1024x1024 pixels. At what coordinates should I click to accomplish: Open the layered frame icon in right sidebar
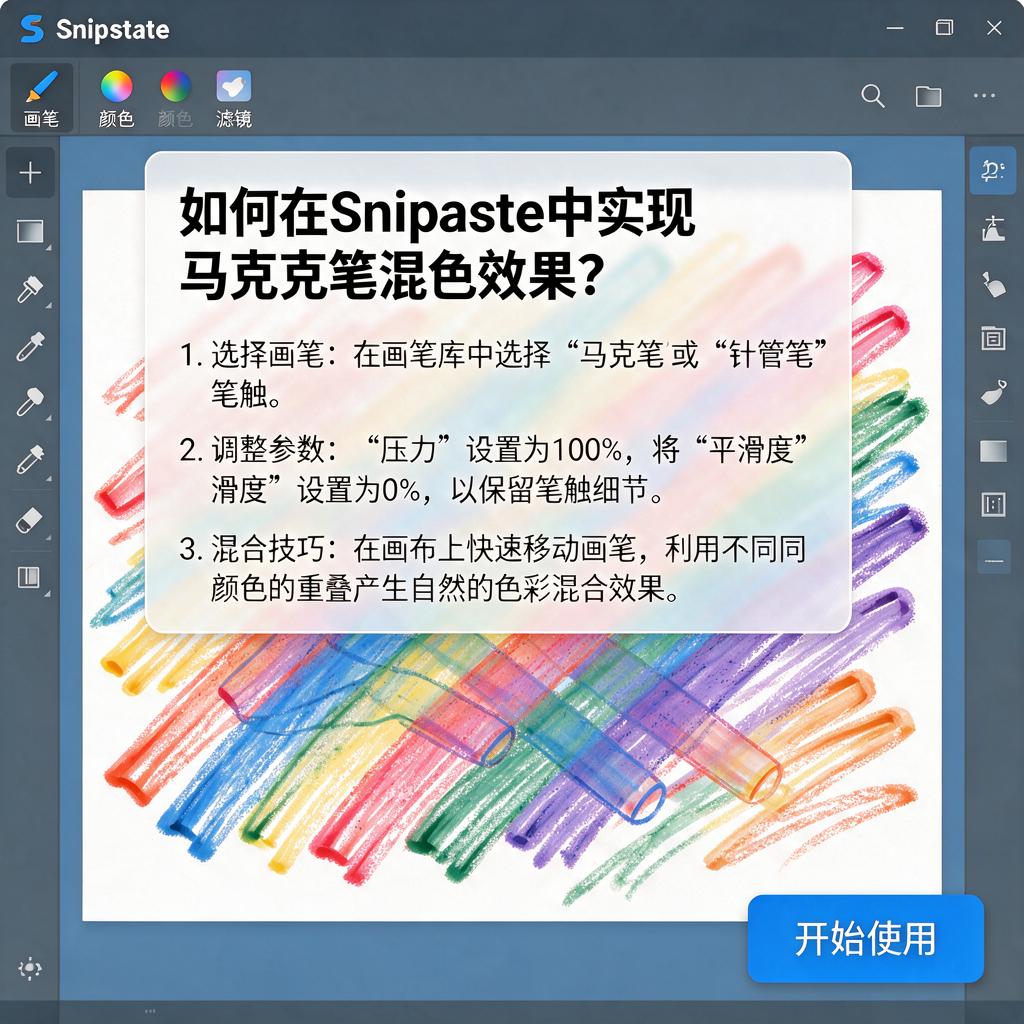993,338
